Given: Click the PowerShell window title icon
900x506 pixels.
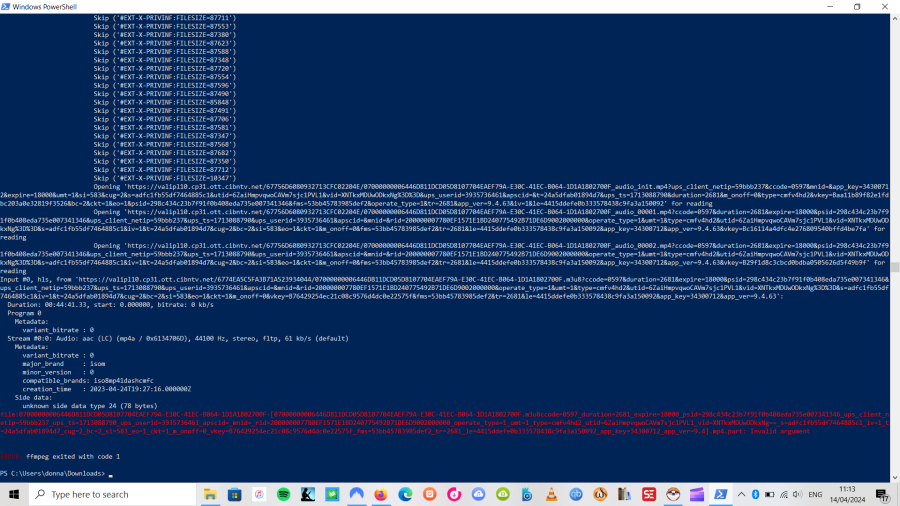Looking at the screenshot, I should point(6,6).
